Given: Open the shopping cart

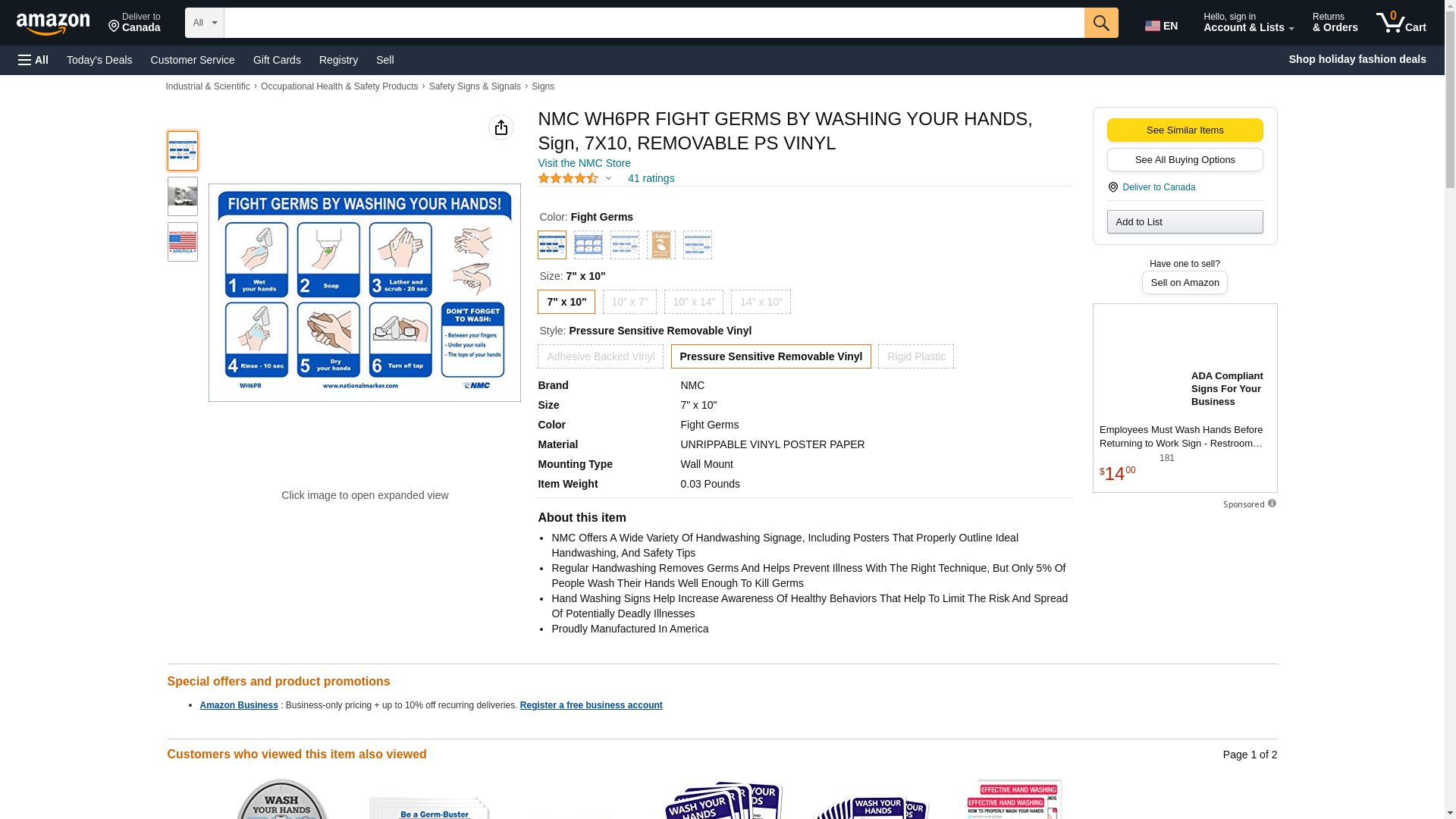Looking at the screenshot, I should pos(1401,23).
